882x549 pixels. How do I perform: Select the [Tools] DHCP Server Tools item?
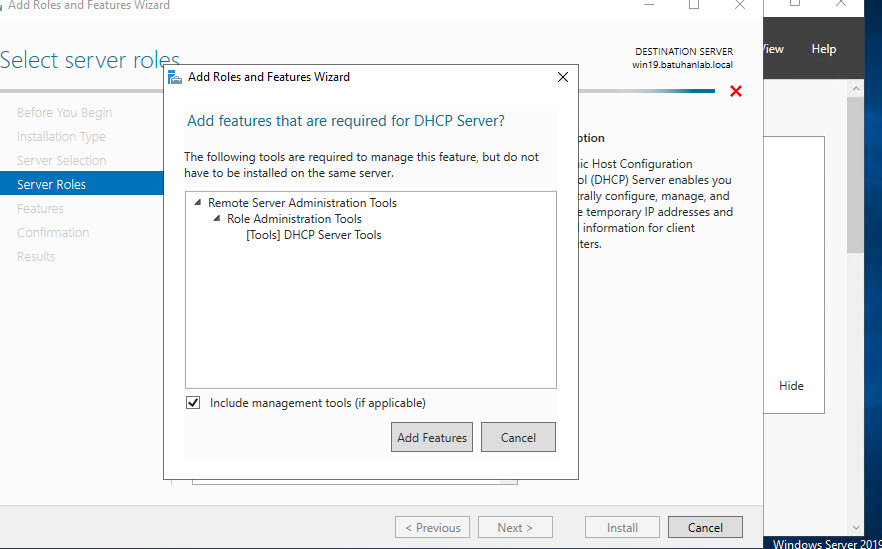313,235
